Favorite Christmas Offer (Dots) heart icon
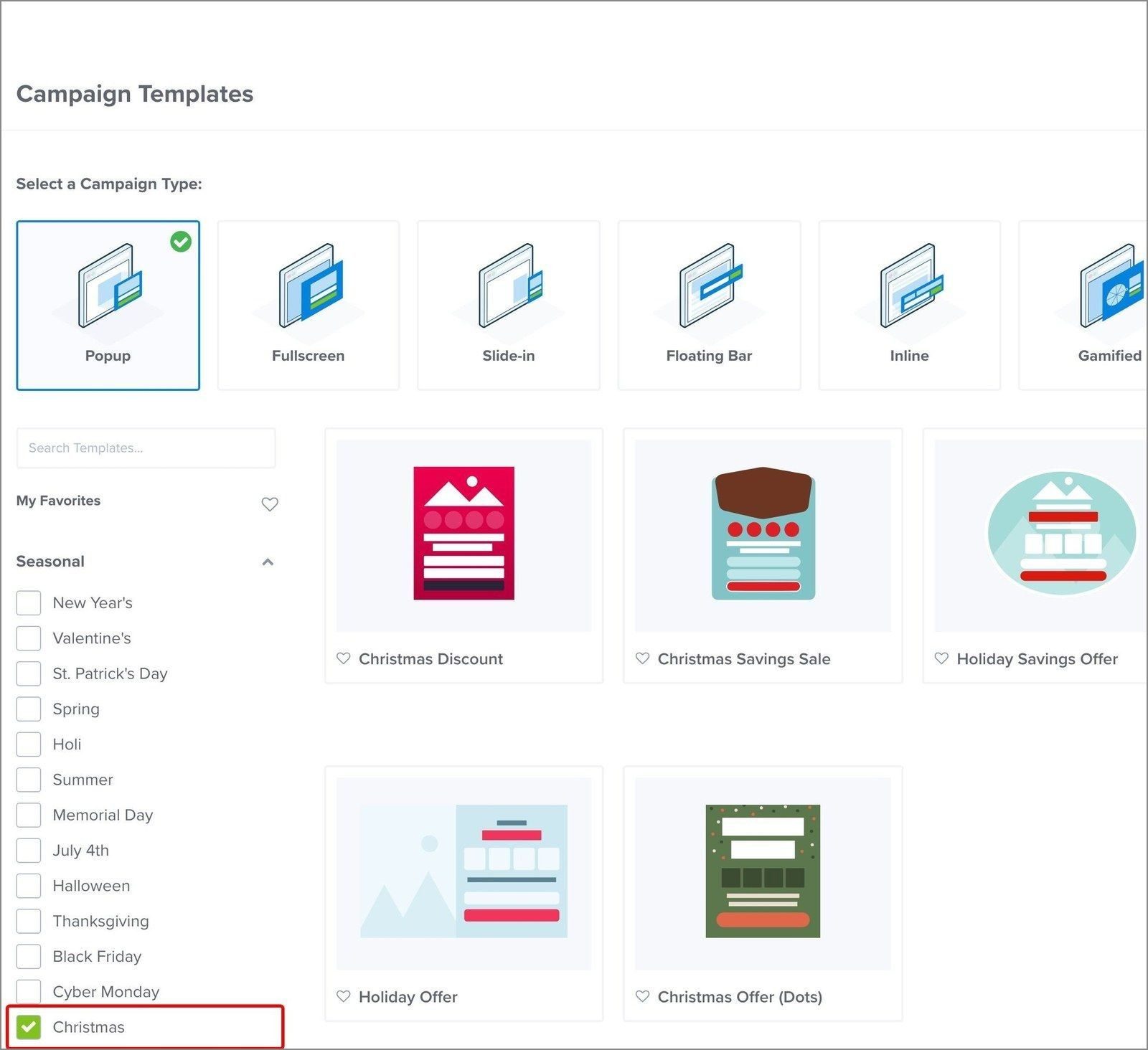 tap(643, 996)
